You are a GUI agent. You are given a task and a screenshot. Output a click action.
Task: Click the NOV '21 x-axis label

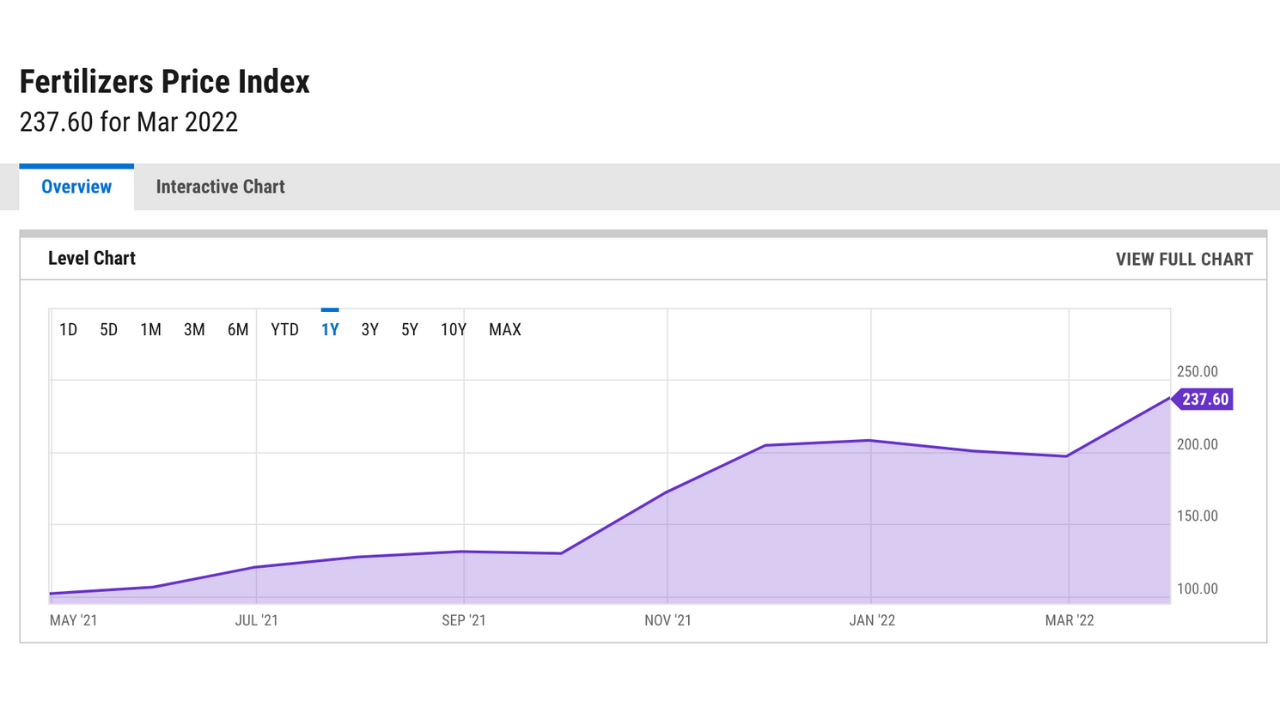pyautogui.click(x=668, y=621)
